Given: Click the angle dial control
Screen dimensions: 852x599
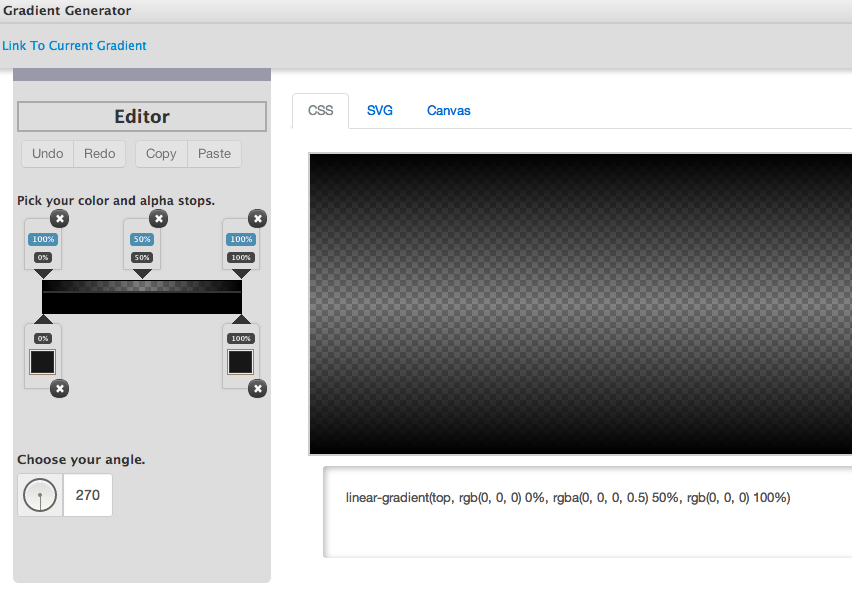Looking at the screenshot, I should tap(39, 494).
